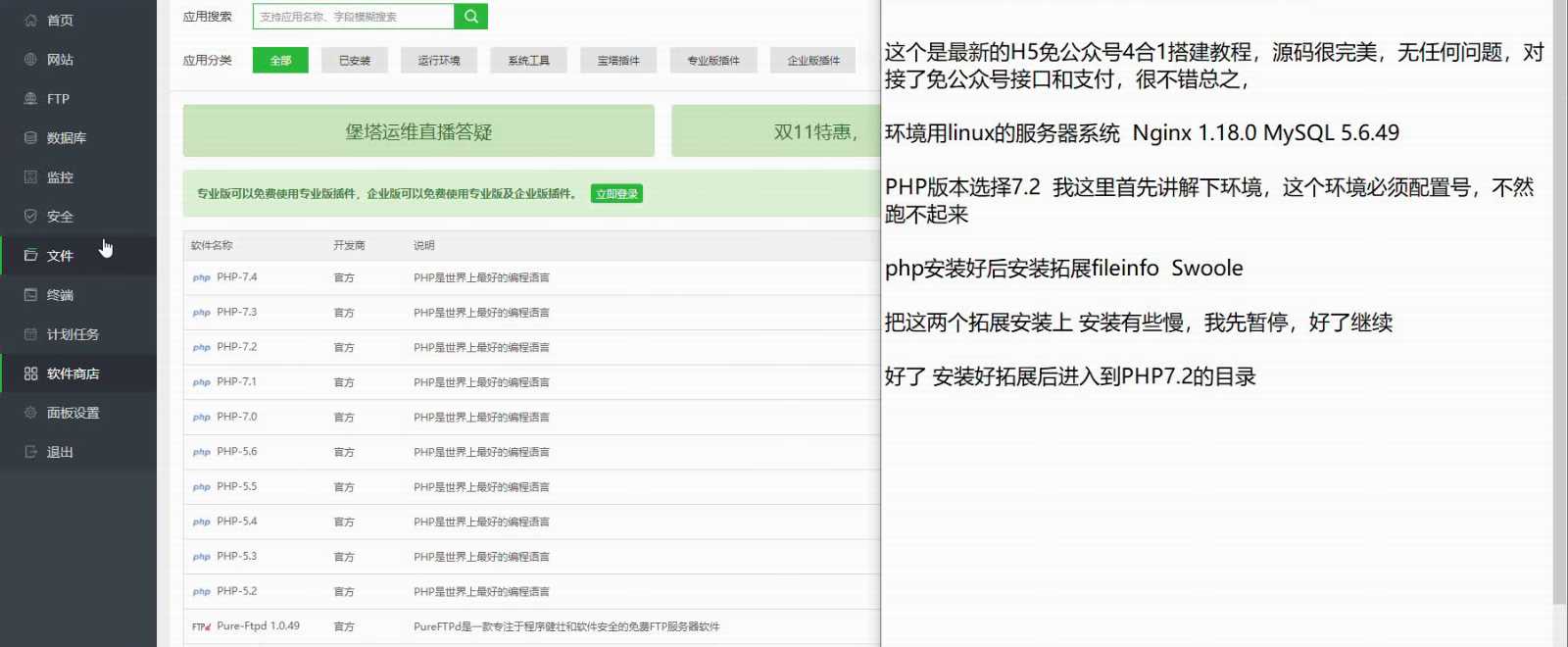This screenshot has width=1568, height=647.
Task: Select the 已安装 category tab
Action: click(x=355, y=60)
